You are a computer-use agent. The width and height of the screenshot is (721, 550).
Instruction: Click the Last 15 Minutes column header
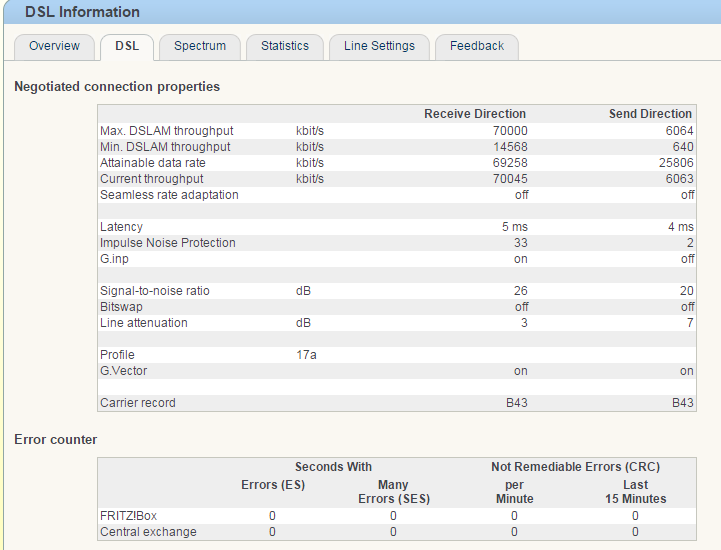[635, 491]
